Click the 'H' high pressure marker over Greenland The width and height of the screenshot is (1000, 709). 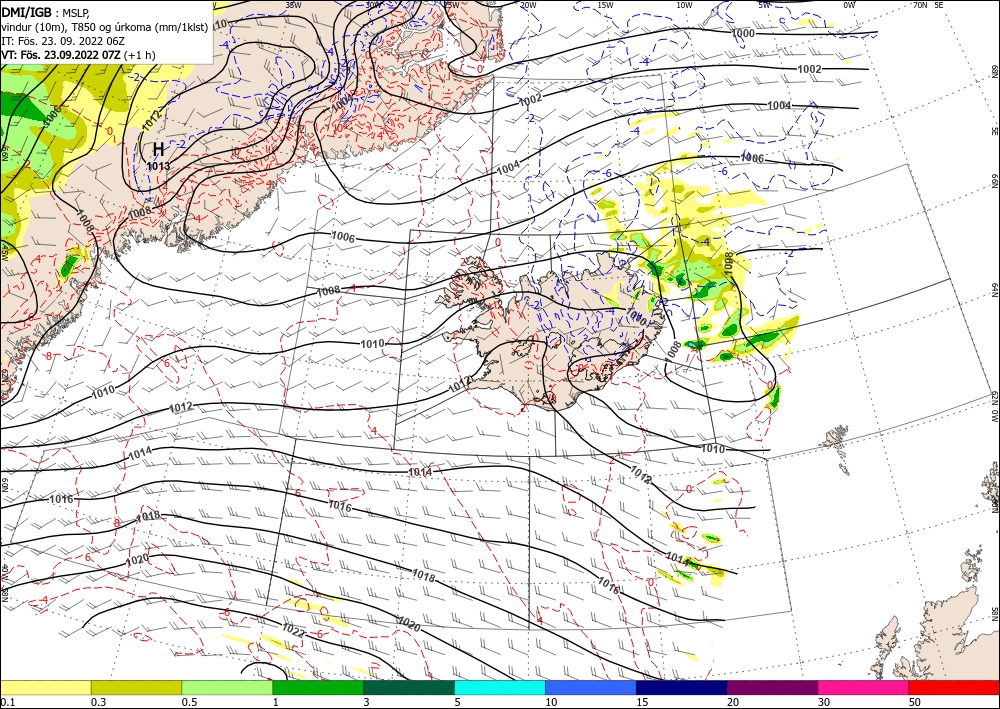(158, 150)
